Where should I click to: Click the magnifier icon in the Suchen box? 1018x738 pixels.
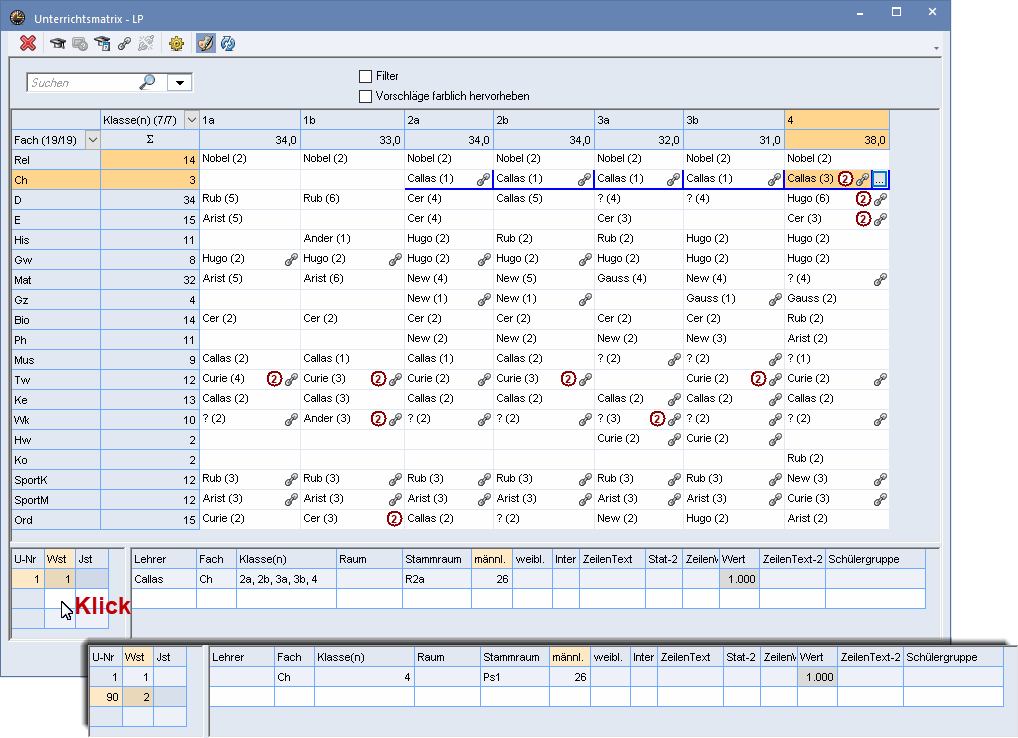coord(147,82)
